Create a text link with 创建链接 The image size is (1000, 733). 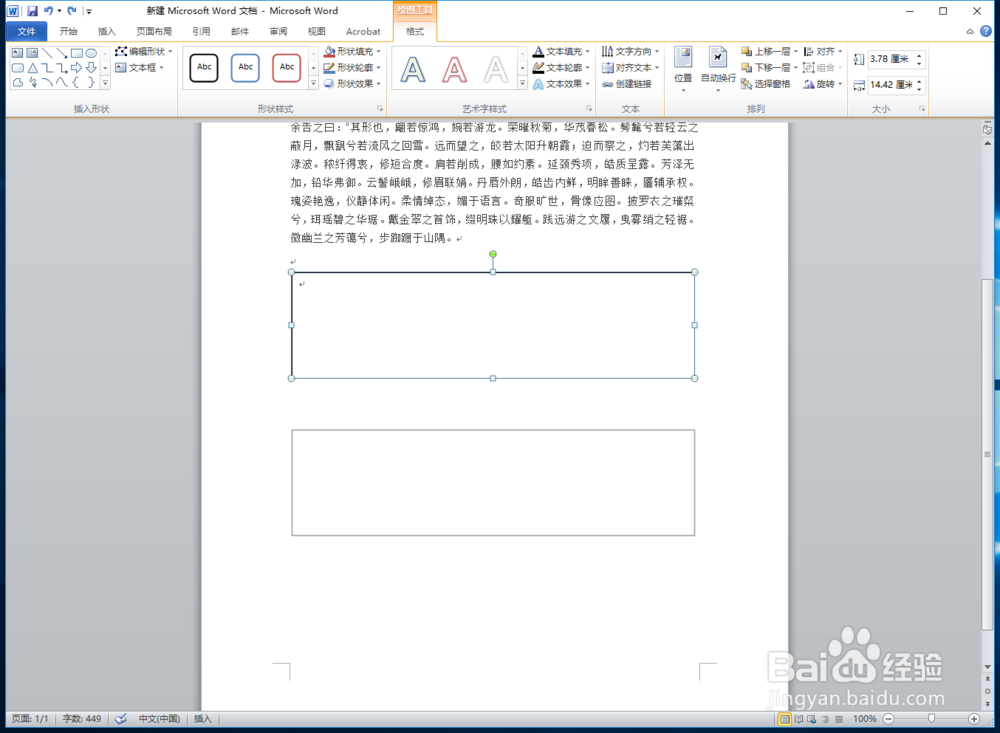tap(632, 84)
